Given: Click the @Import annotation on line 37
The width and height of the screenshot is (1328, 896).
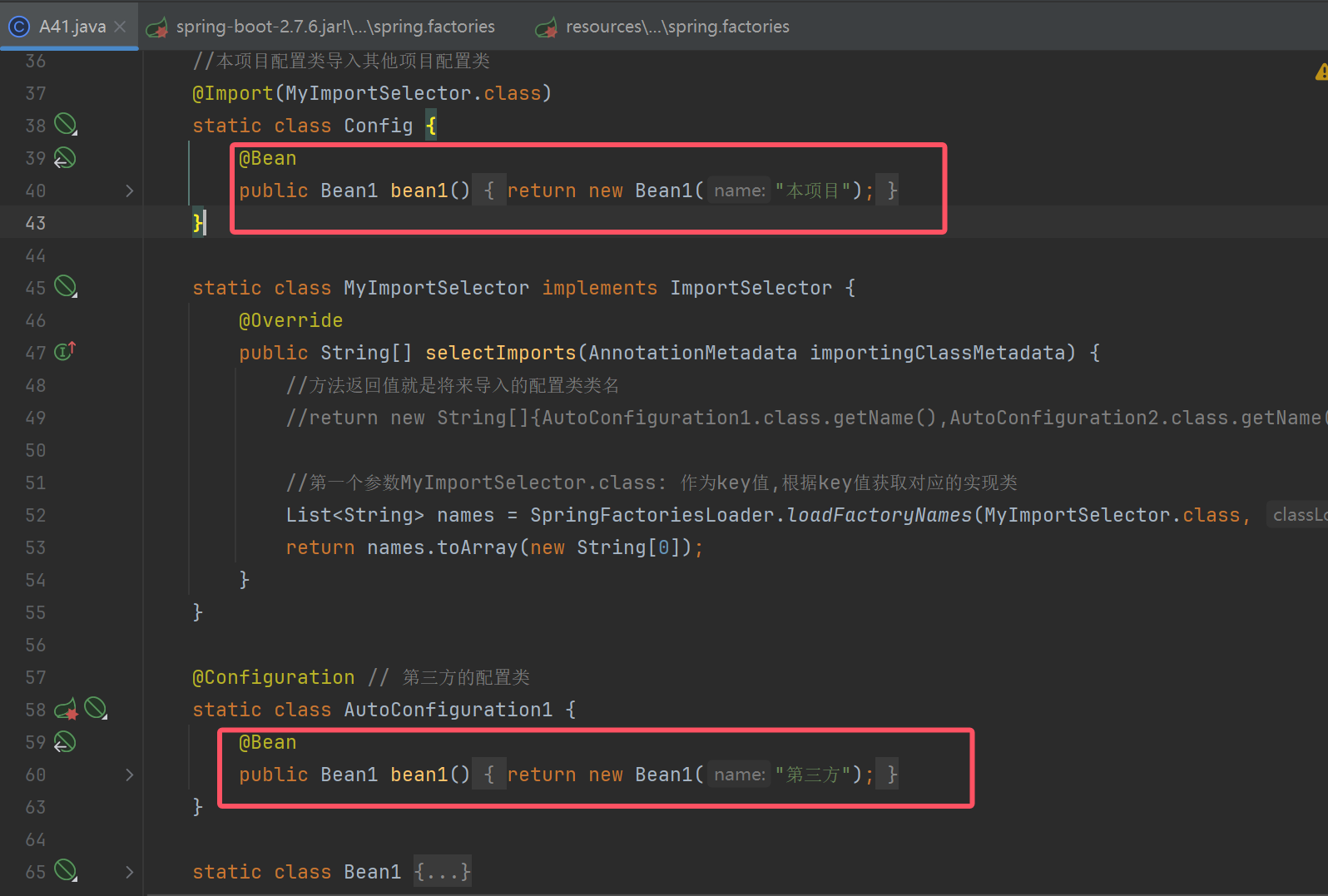Looking at the screenshot, I should 233,93.
